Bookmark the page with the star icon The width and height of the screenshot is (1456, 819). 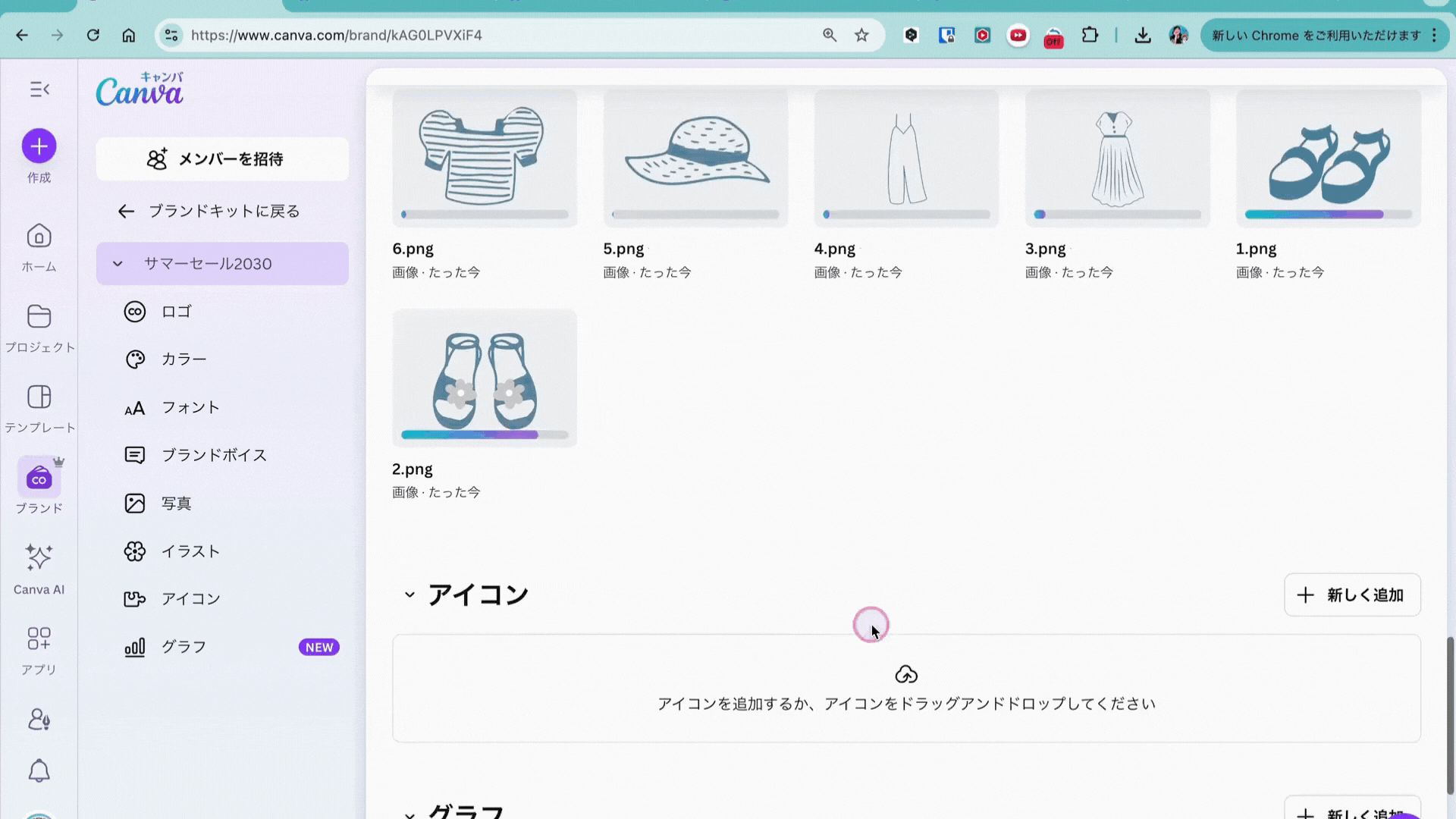(861, 35)
